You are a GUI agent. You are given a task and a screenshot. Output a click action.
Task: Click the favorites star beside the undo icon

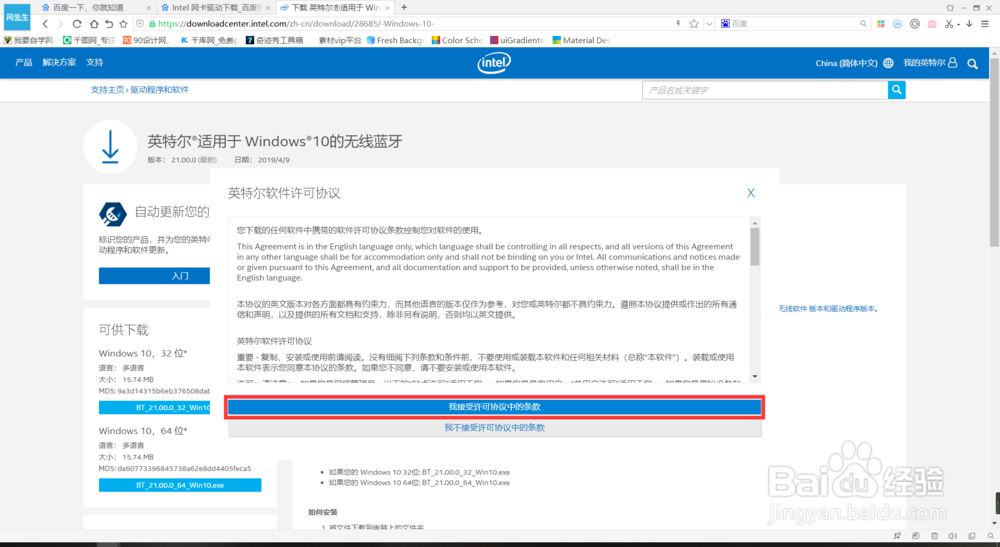pos(124,24)
